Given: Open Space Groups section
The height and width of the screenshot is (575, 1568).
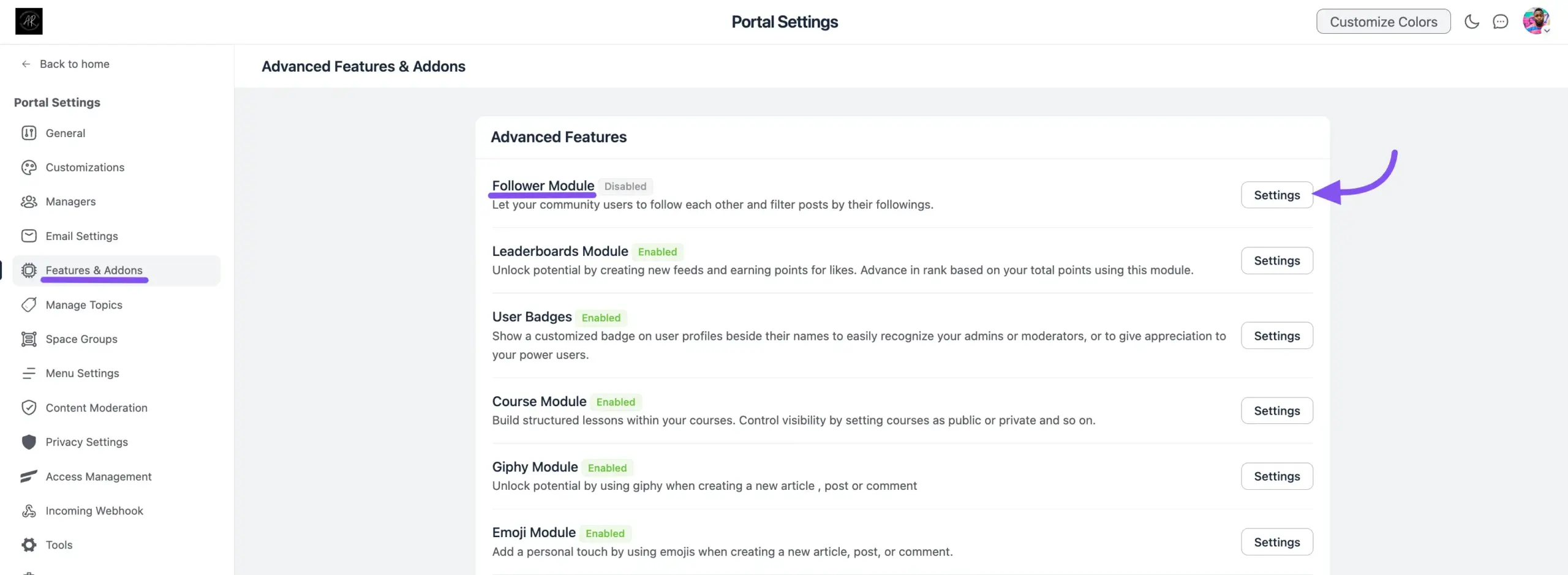Looking at the screenshot, I should click(81, 339).
